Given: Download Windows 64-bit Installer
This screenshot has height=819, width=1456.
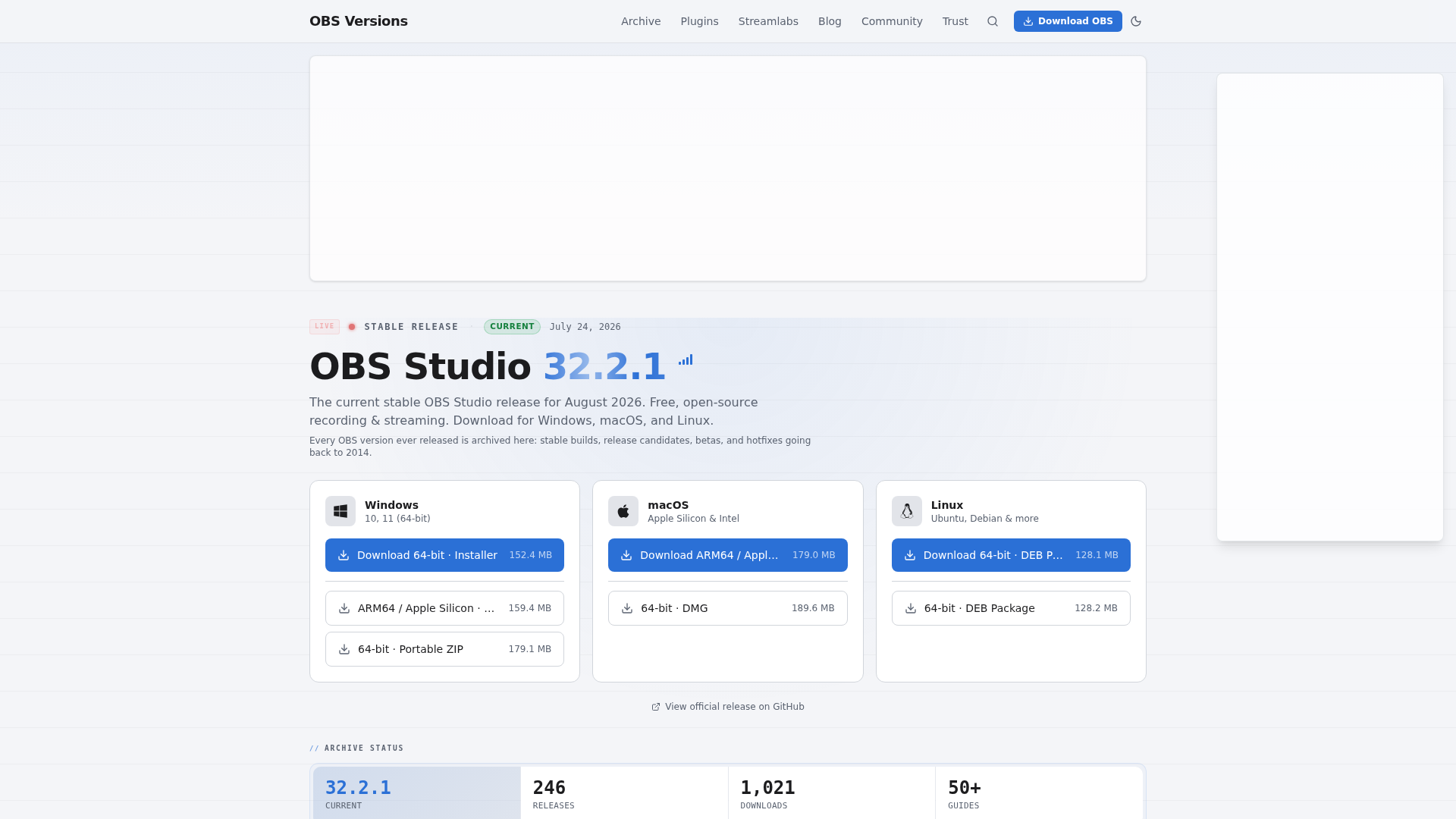Looking at the screenshot, I should [444, 555].
